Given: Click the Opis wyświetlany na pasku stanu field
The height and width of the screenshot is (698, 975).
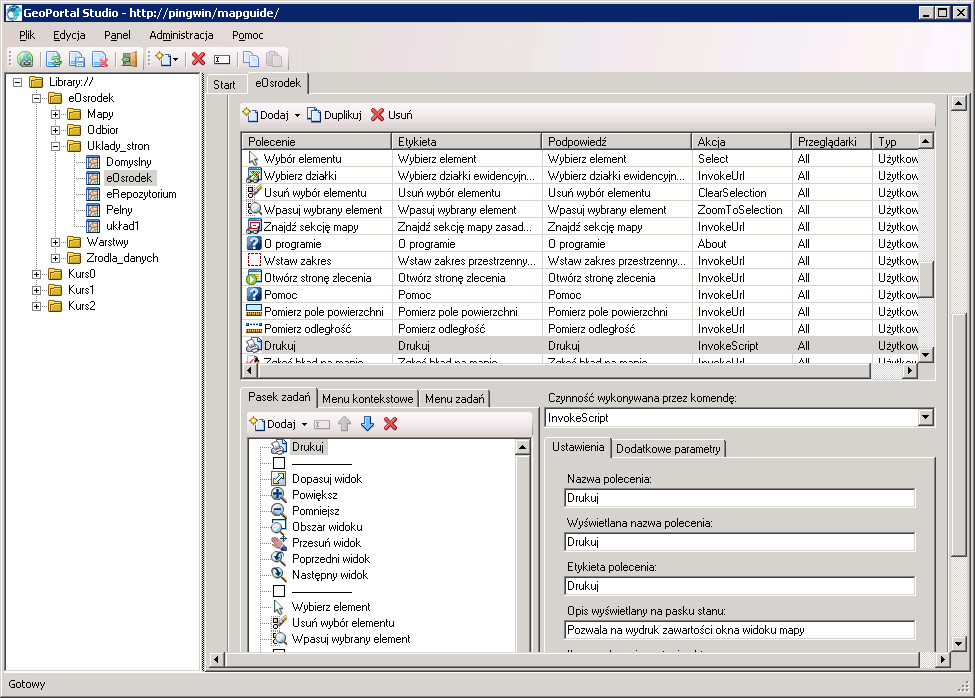Looking at the screenshot, I should pyautogui.click(x=740, y=630).
